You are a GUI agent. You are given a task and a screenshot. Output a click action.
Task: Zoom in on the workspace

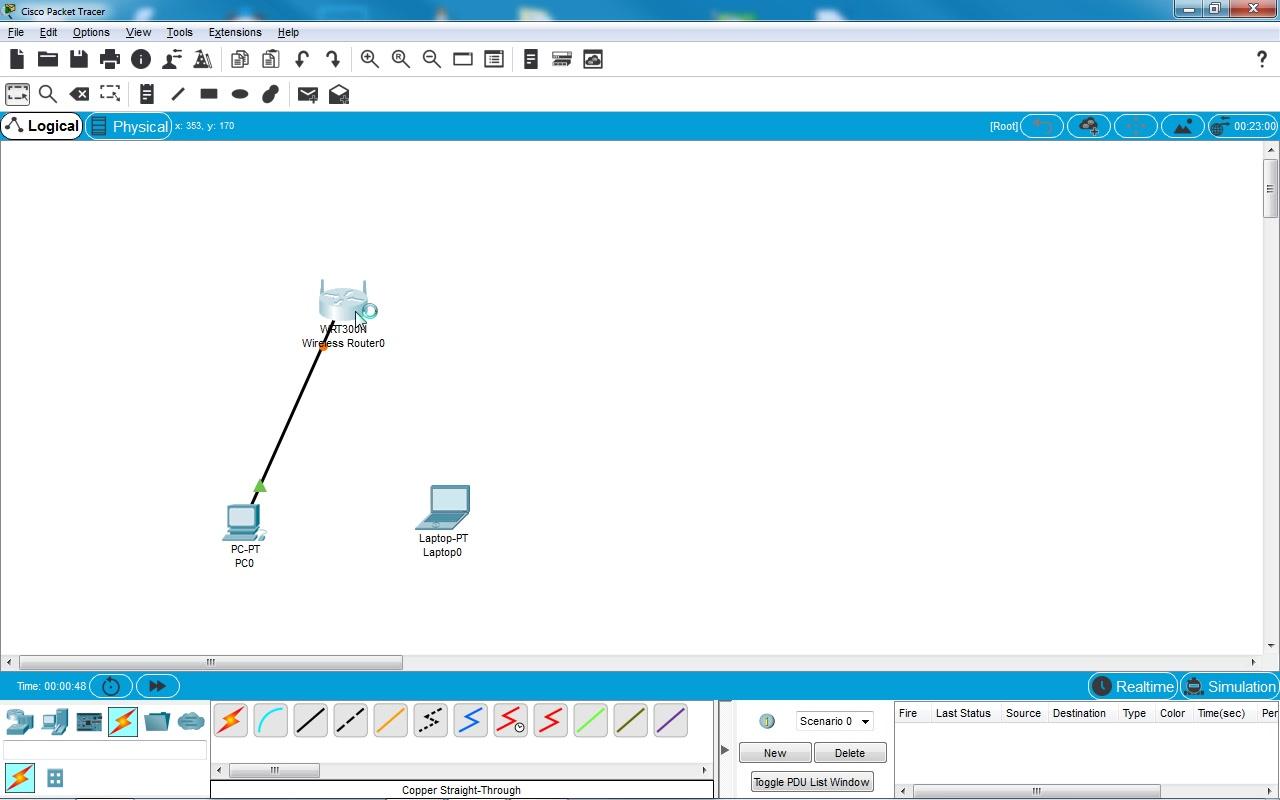tap(369, 60)
